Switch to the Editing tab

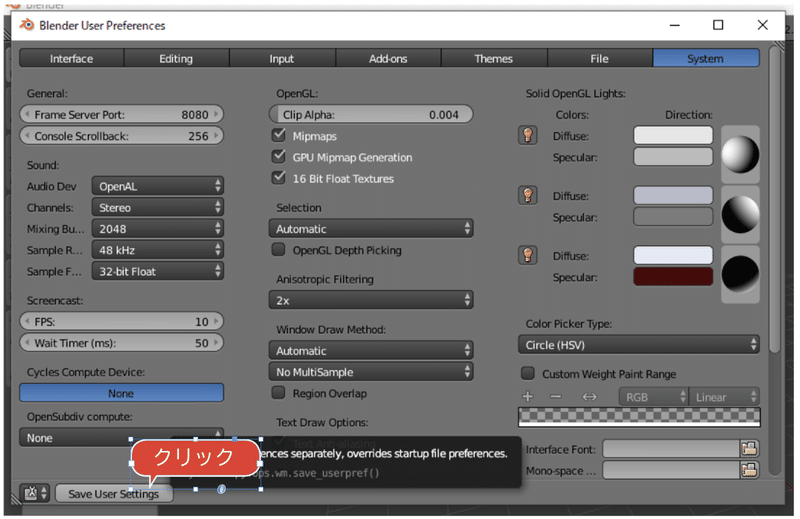(x=177, y=58)
